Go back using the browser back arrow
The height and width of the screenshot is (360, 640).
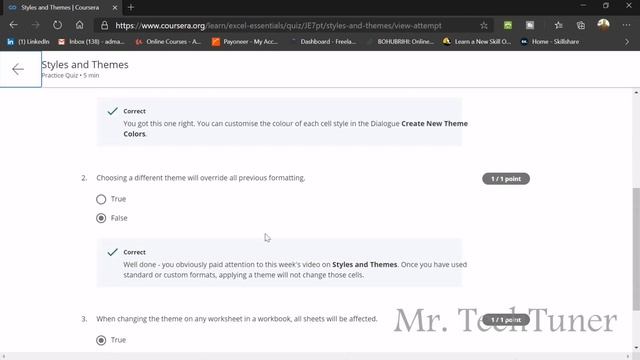coord(13,25)
